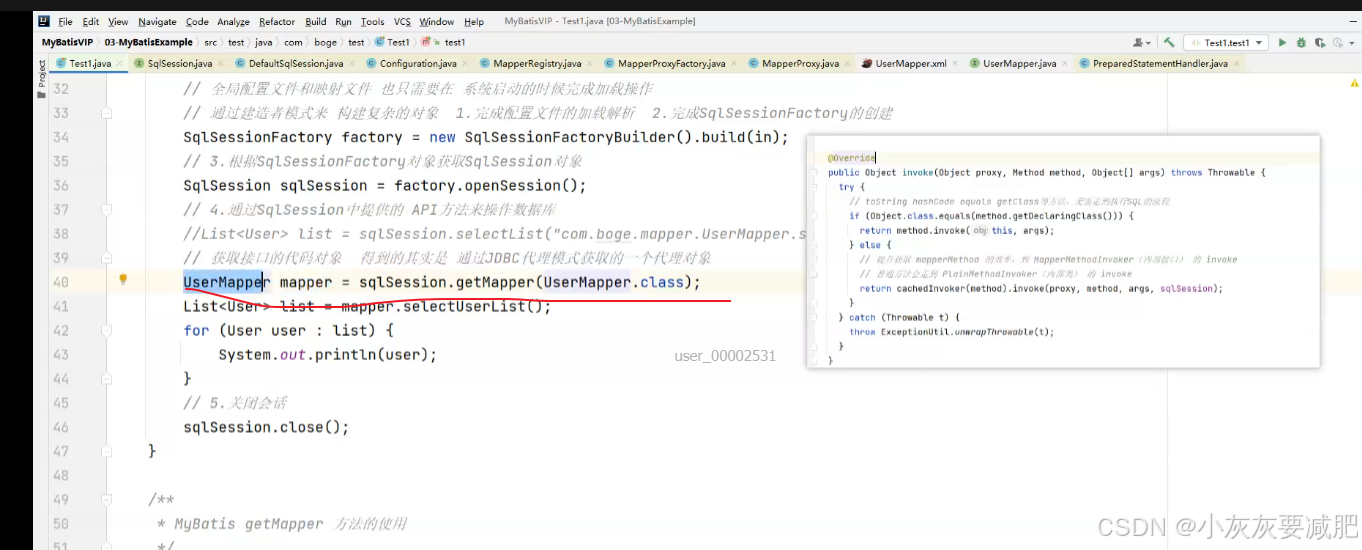Click sqlSession.close(); on line 46

pyautogui.click(x=266, y=427)
